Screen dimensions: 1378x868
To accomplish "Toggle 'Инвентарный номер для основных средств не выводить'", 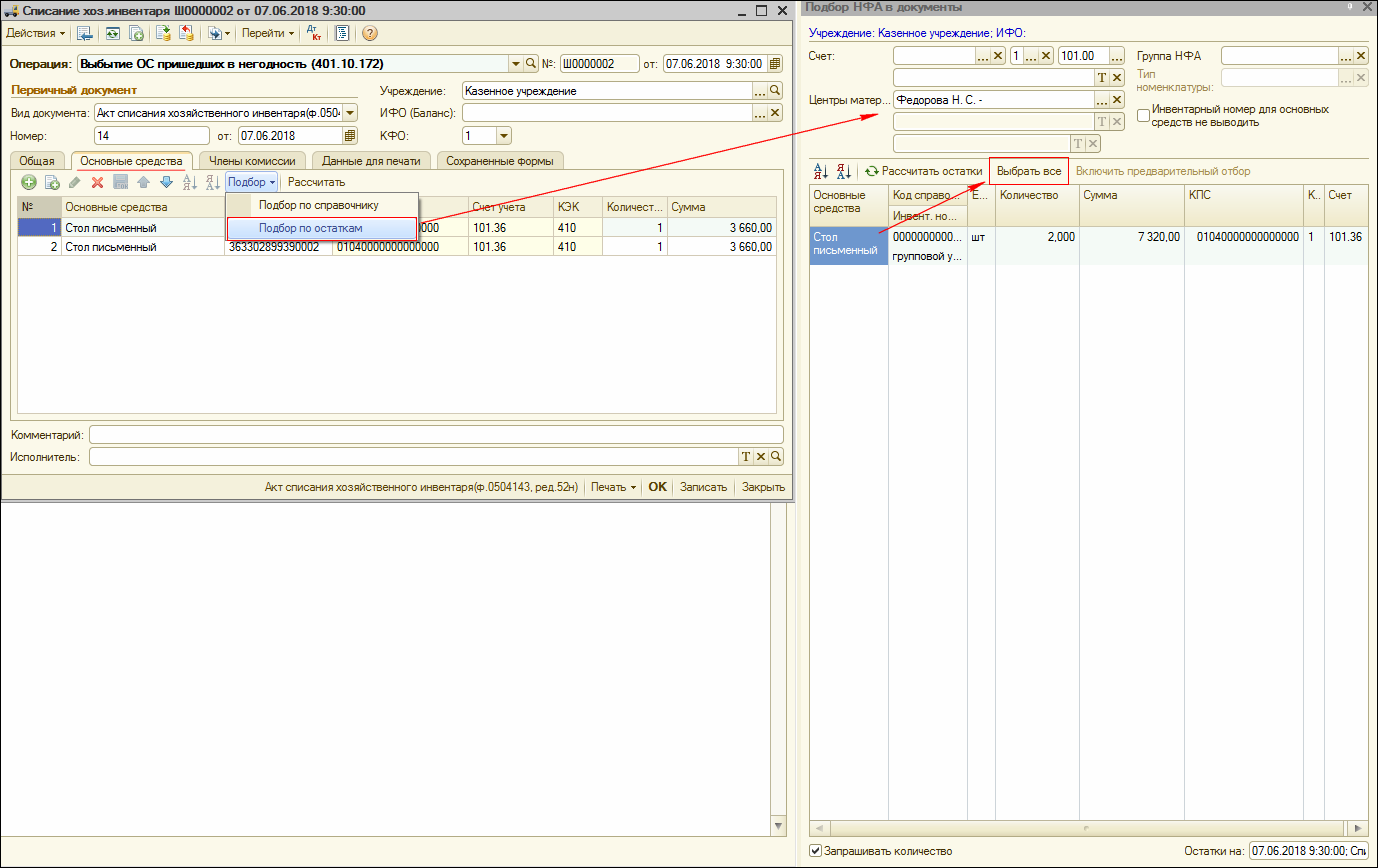I will pyautogui.click(x=1145, y=116).
